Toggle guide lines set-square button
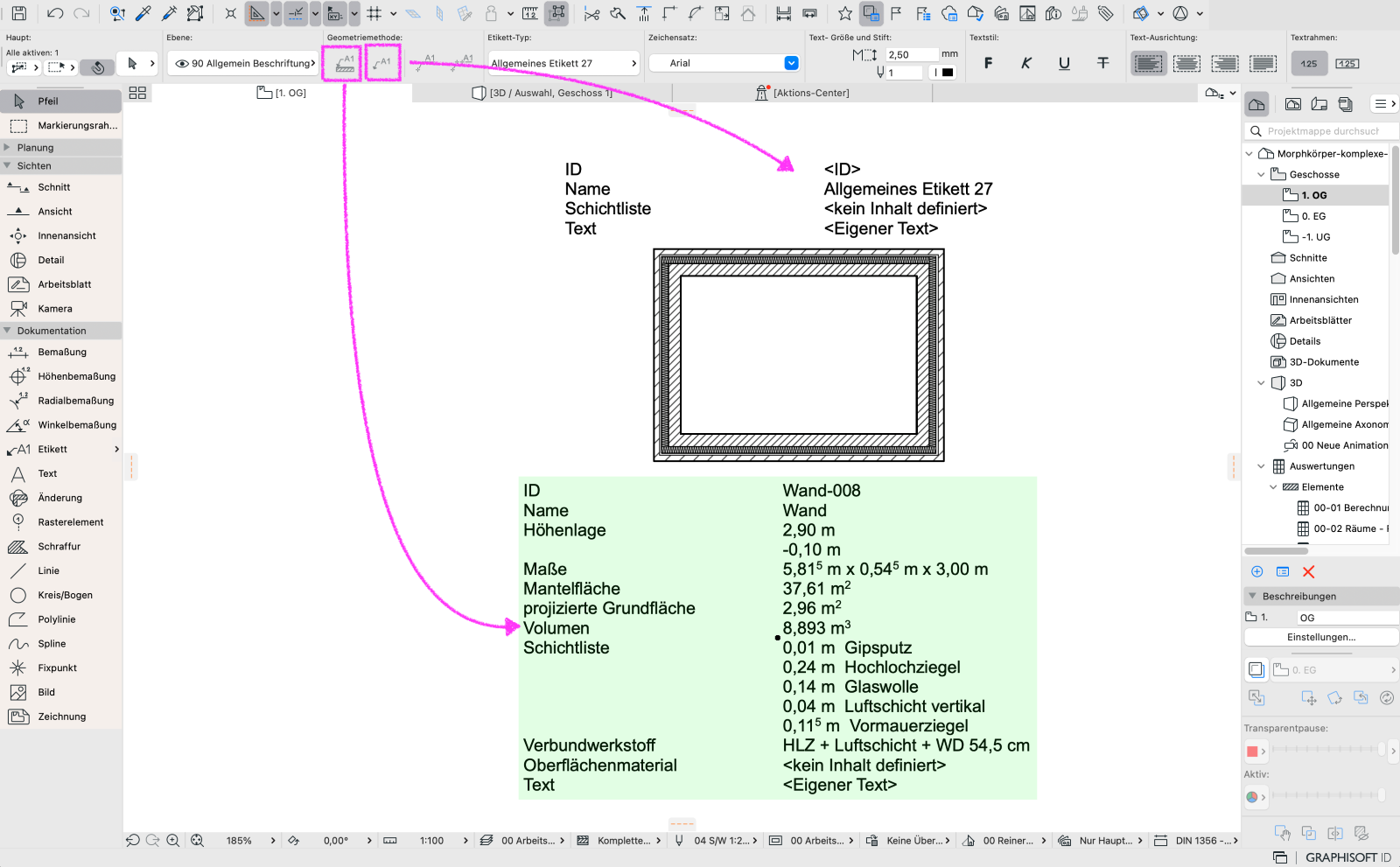The image size is (1400, 867). (x=257, y=13)
